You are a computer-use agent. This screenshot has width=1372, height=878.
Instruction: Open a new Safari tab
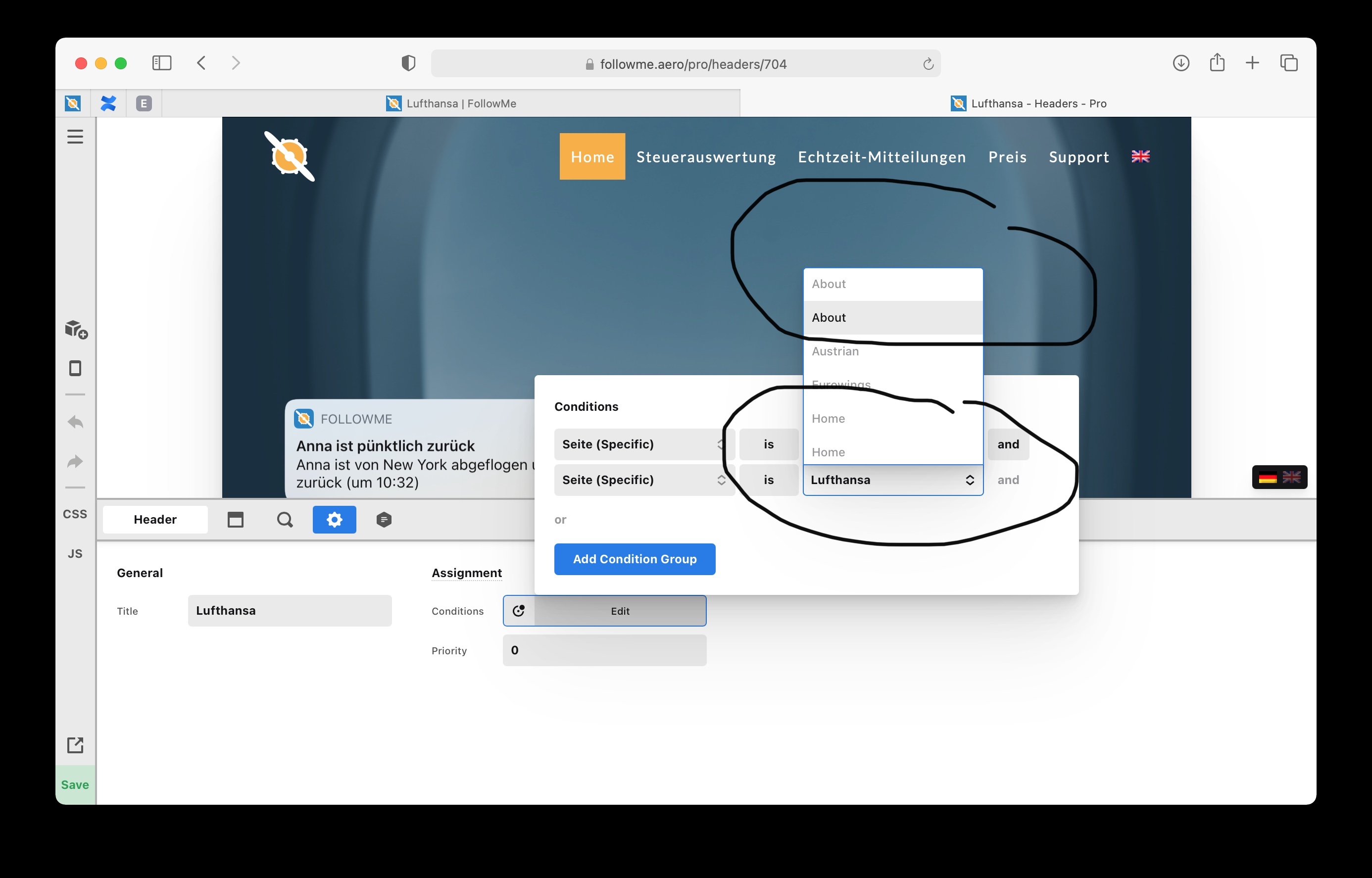pos(1252,63)
